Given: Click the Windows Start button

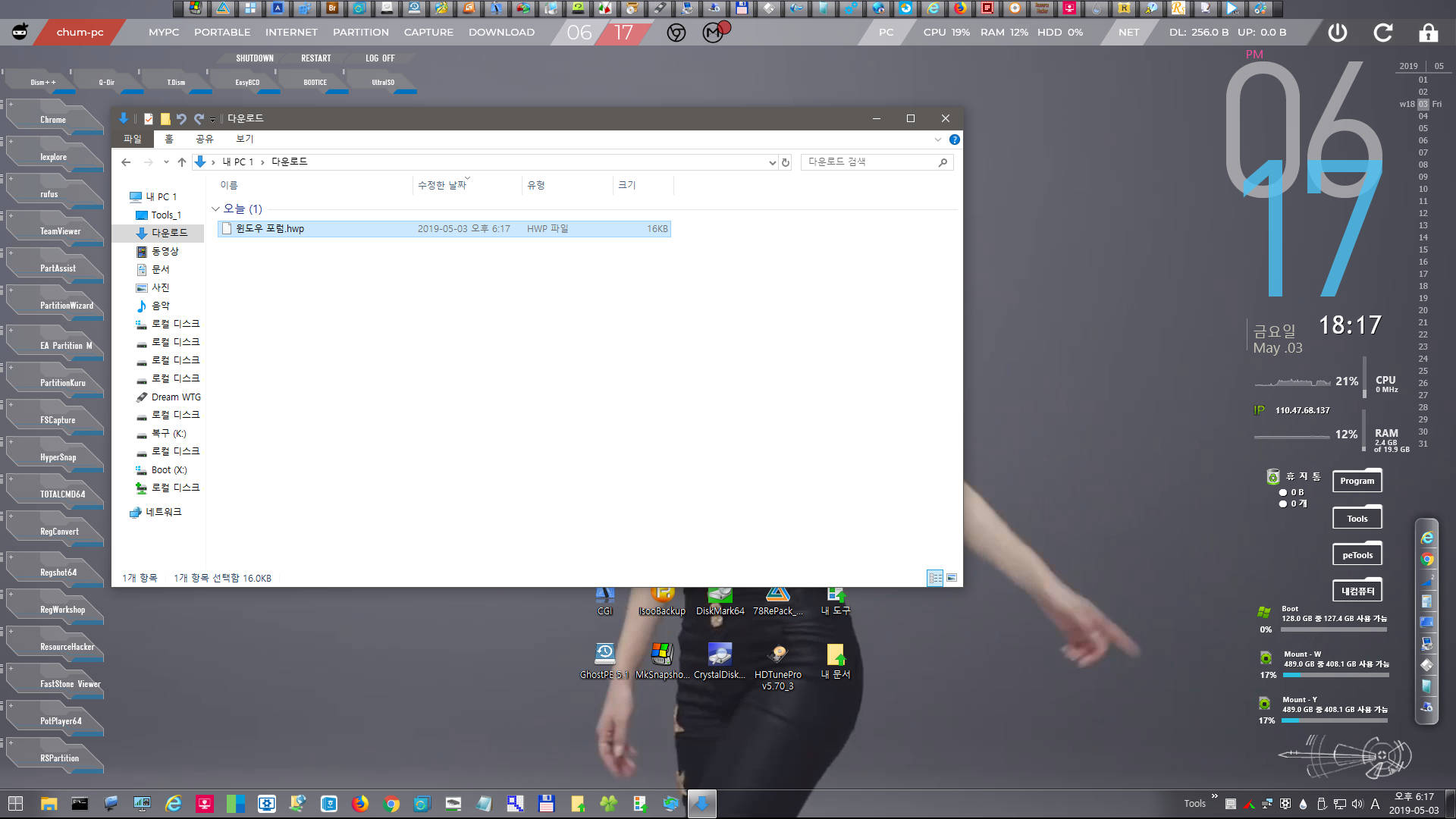Looking at the screenshot, I should (x=15, y=804).
